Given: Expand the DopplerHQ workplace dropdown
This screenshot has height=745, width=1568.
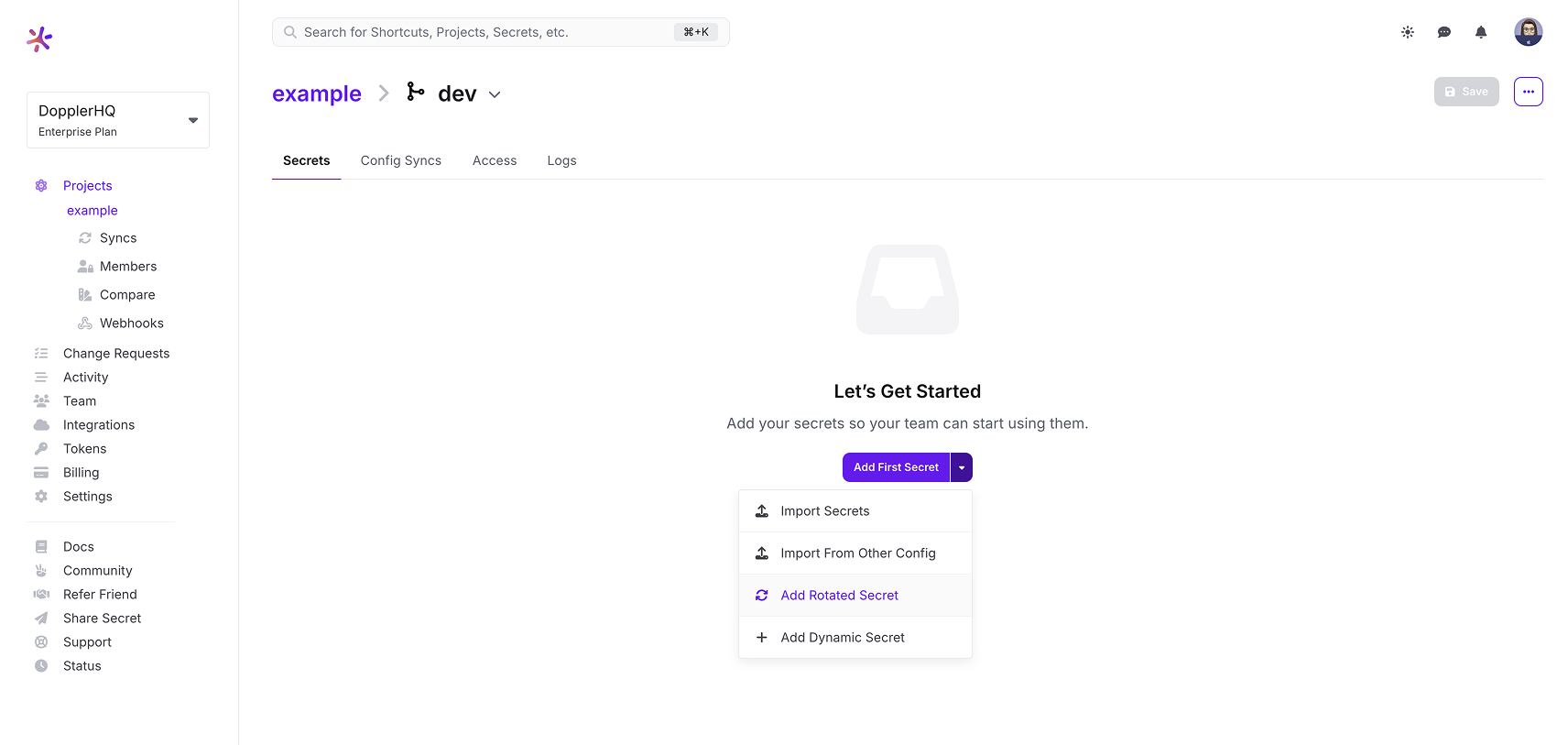Looking at the screenshot, I should (118, 120).
